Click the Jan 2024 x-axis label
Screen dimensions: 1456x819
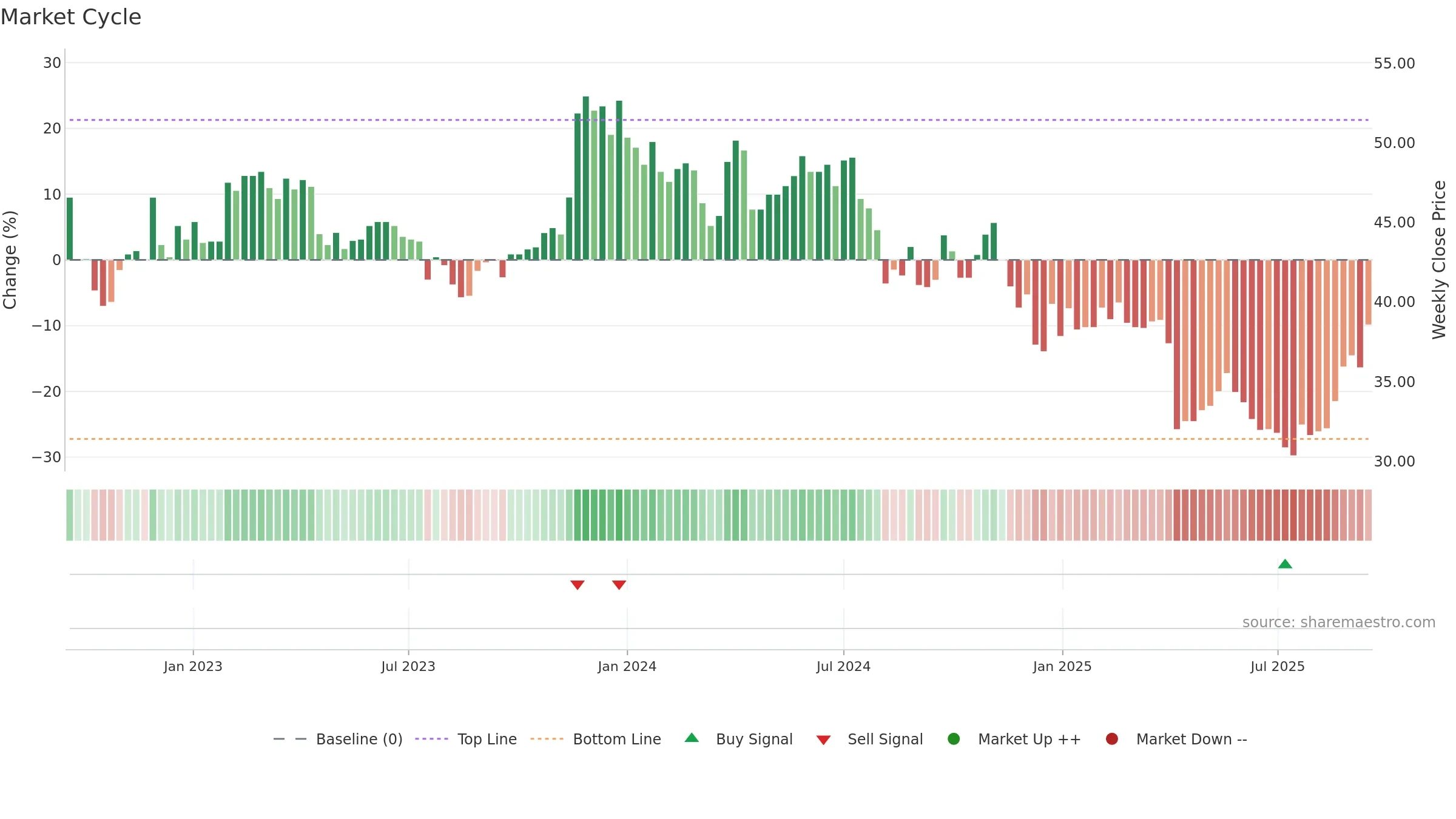click(627, 666)
